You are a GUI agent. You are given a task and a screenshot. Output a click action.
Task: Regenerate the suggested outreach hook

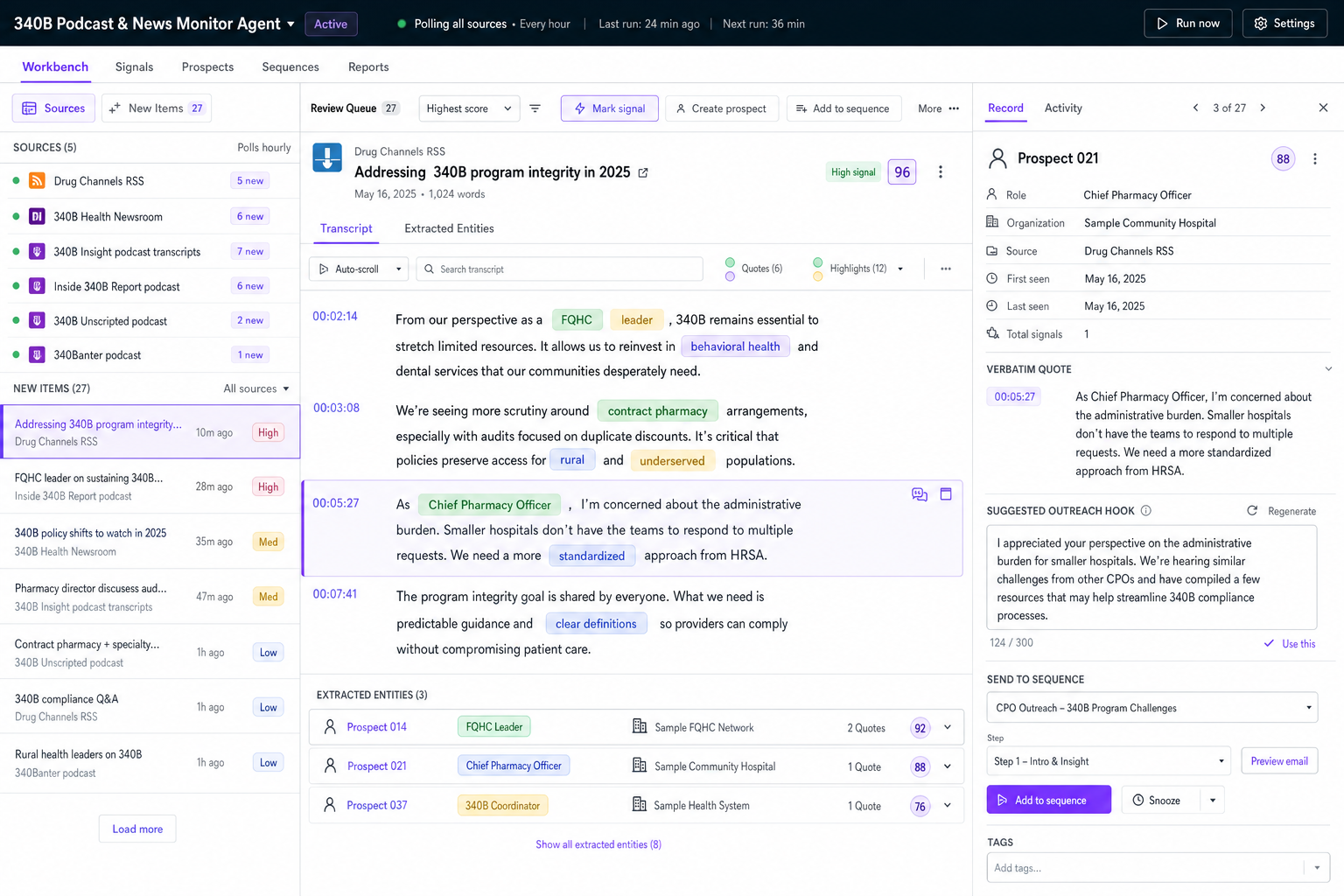pos(1282,511)
